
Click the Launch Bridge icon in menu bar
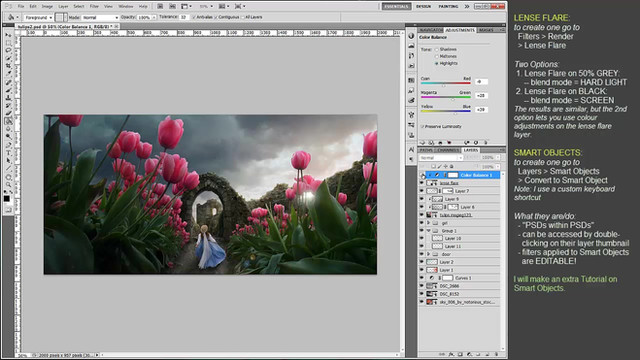(160, 6)
